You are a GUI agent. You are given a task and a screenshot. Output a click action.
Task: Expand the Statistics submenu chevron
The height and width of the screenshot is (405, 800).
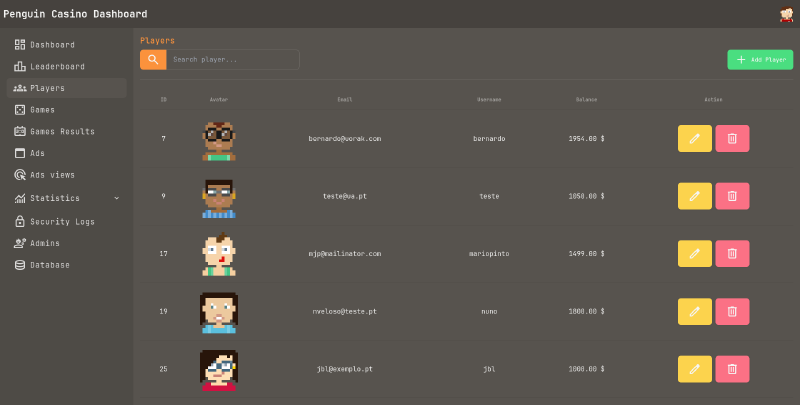click(117, 198)
